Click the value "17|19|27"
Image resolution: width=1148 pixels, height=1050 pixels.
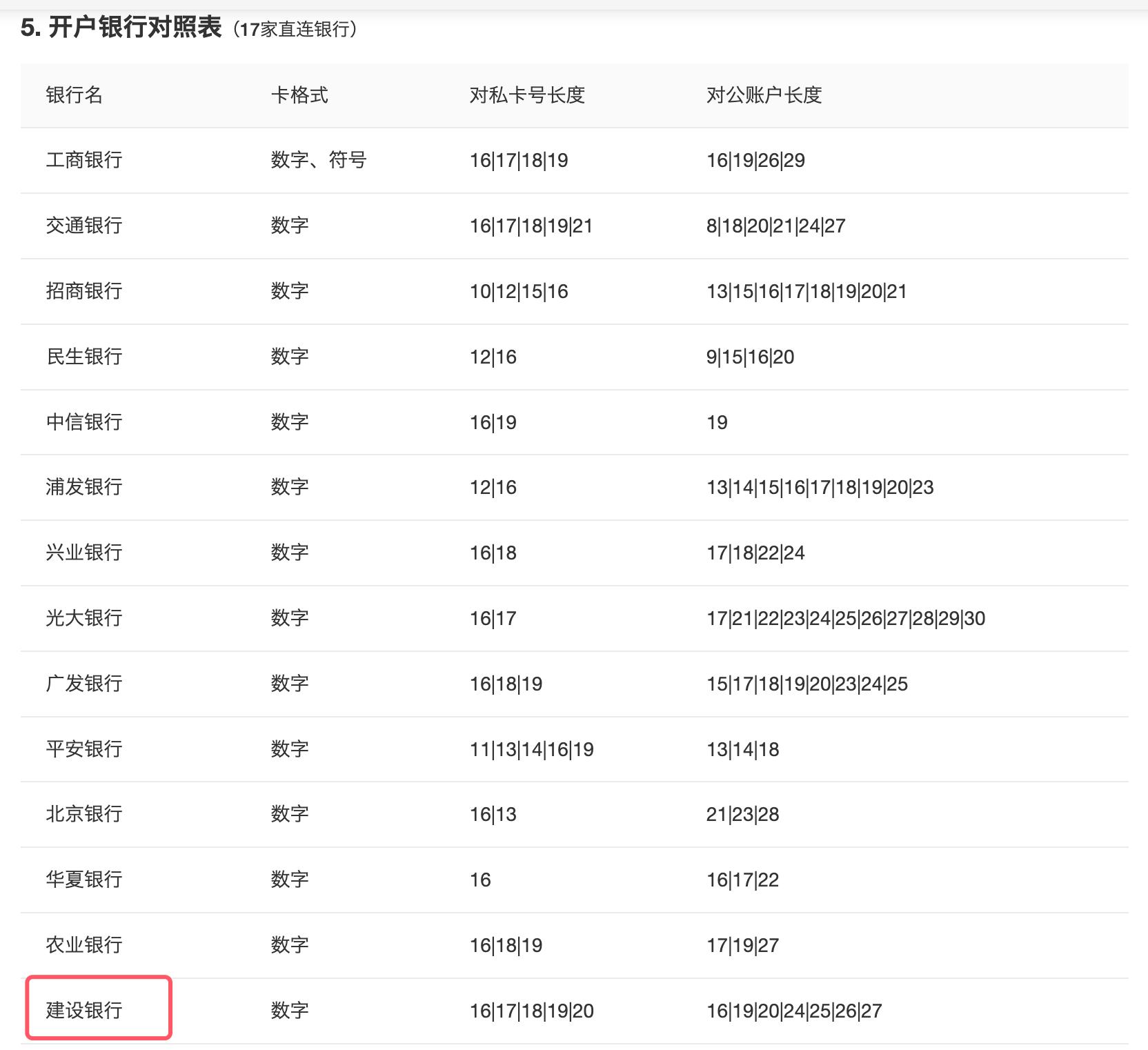pos(743,946)
